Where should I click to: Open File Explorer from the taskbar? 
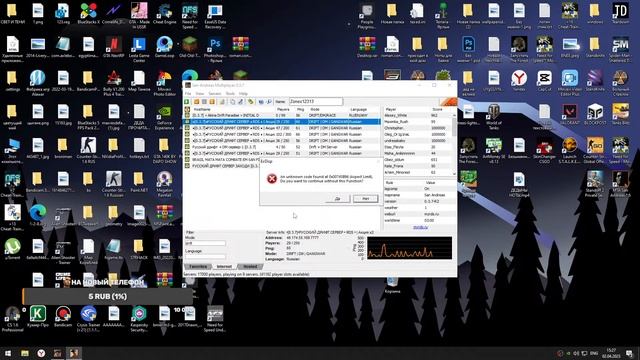tap(25, 353)
